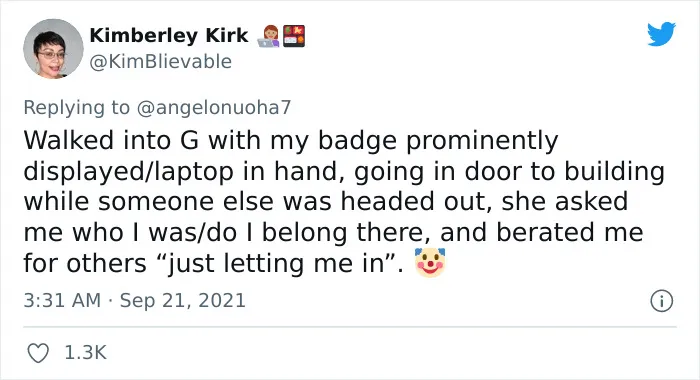Open the @angelonuoha7 mention

coord(214,108)
